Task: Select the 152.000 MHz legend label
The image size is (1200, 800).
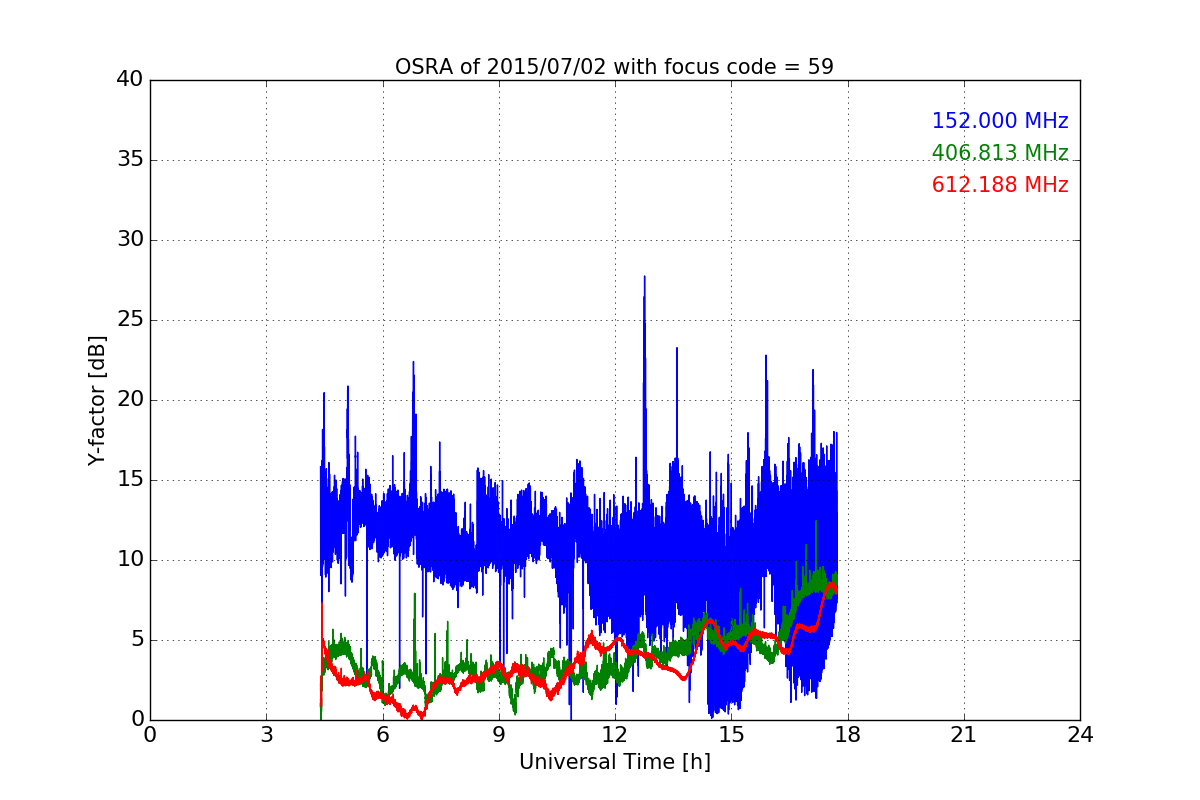Action: pos(1000,121)
